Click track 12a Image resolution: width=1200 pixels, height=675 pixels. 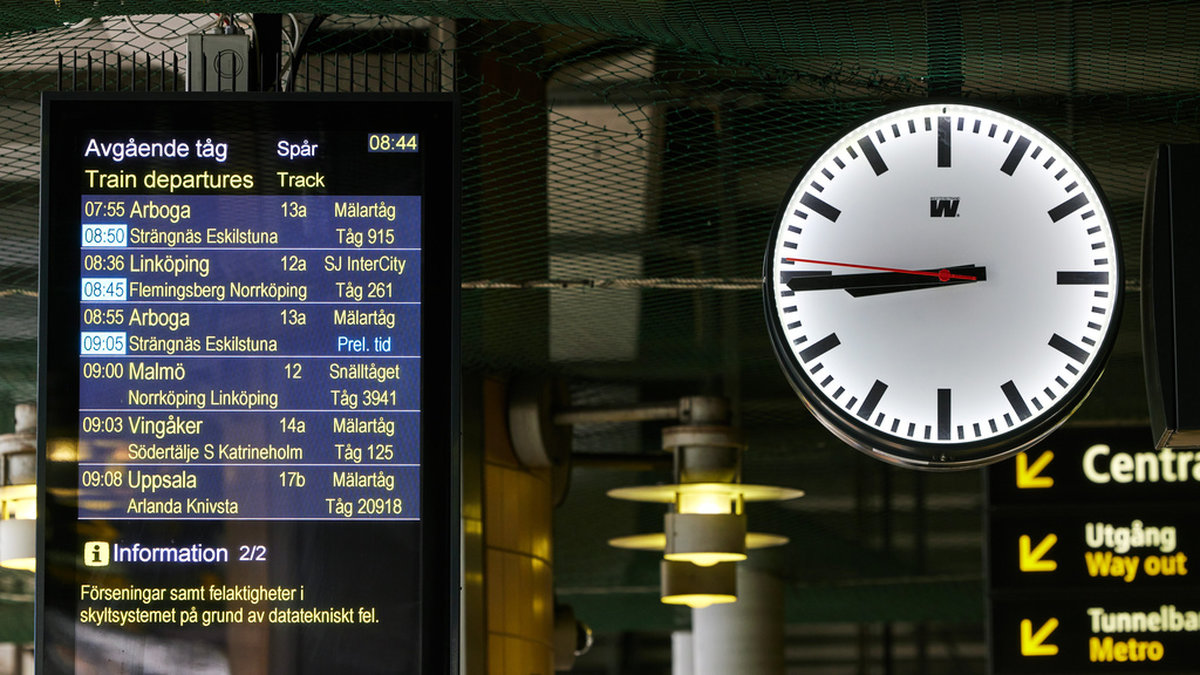point(293,264)
